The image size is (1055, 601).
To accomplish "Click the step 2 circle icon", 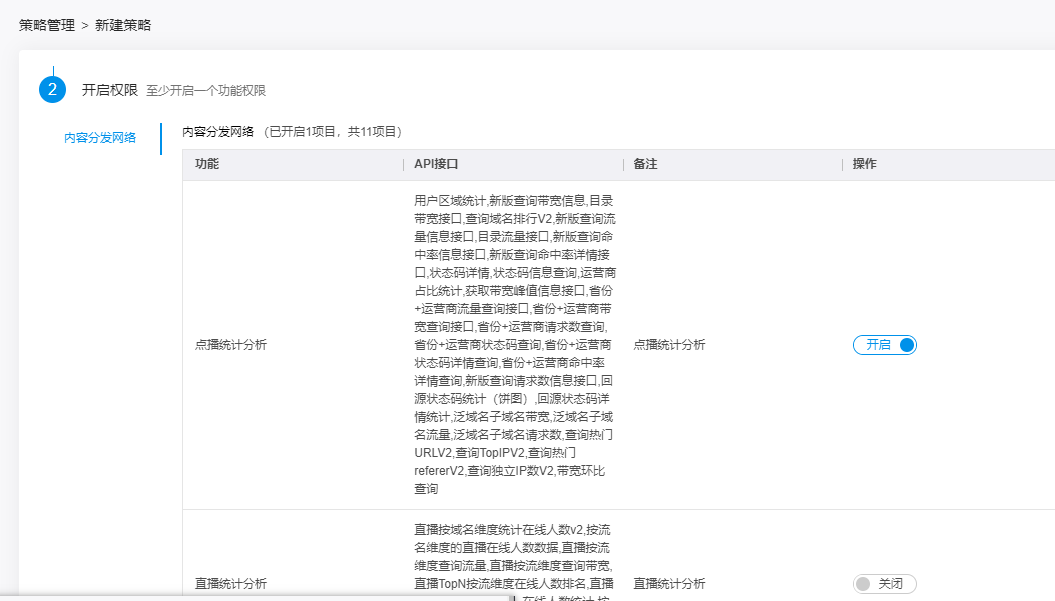I will (53, 90).
